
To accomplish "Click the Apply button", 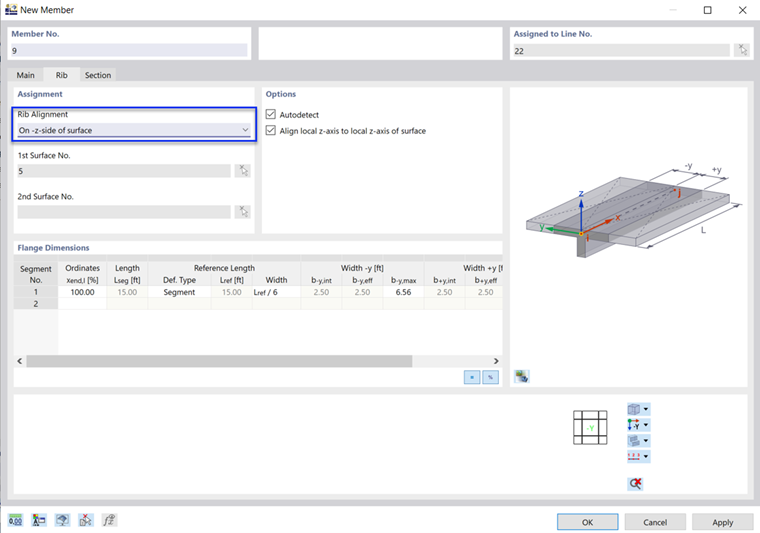I will tap(722, 522).
